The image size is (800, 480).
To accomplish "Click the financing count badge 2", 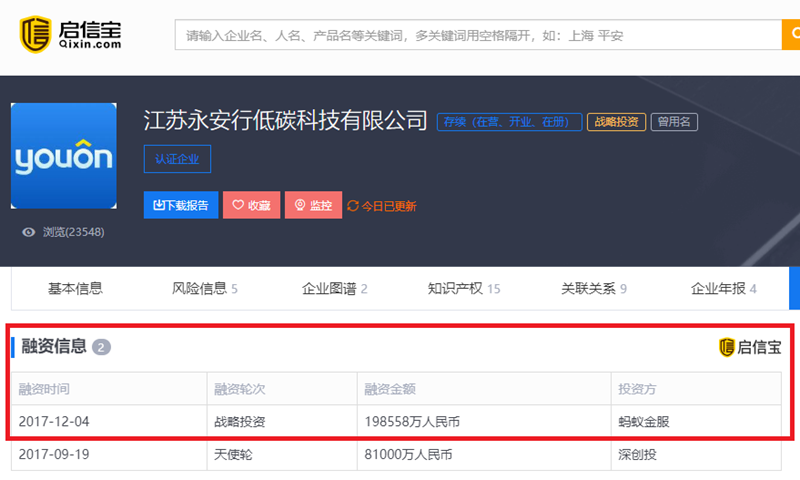I will click(x=101, y=347).
